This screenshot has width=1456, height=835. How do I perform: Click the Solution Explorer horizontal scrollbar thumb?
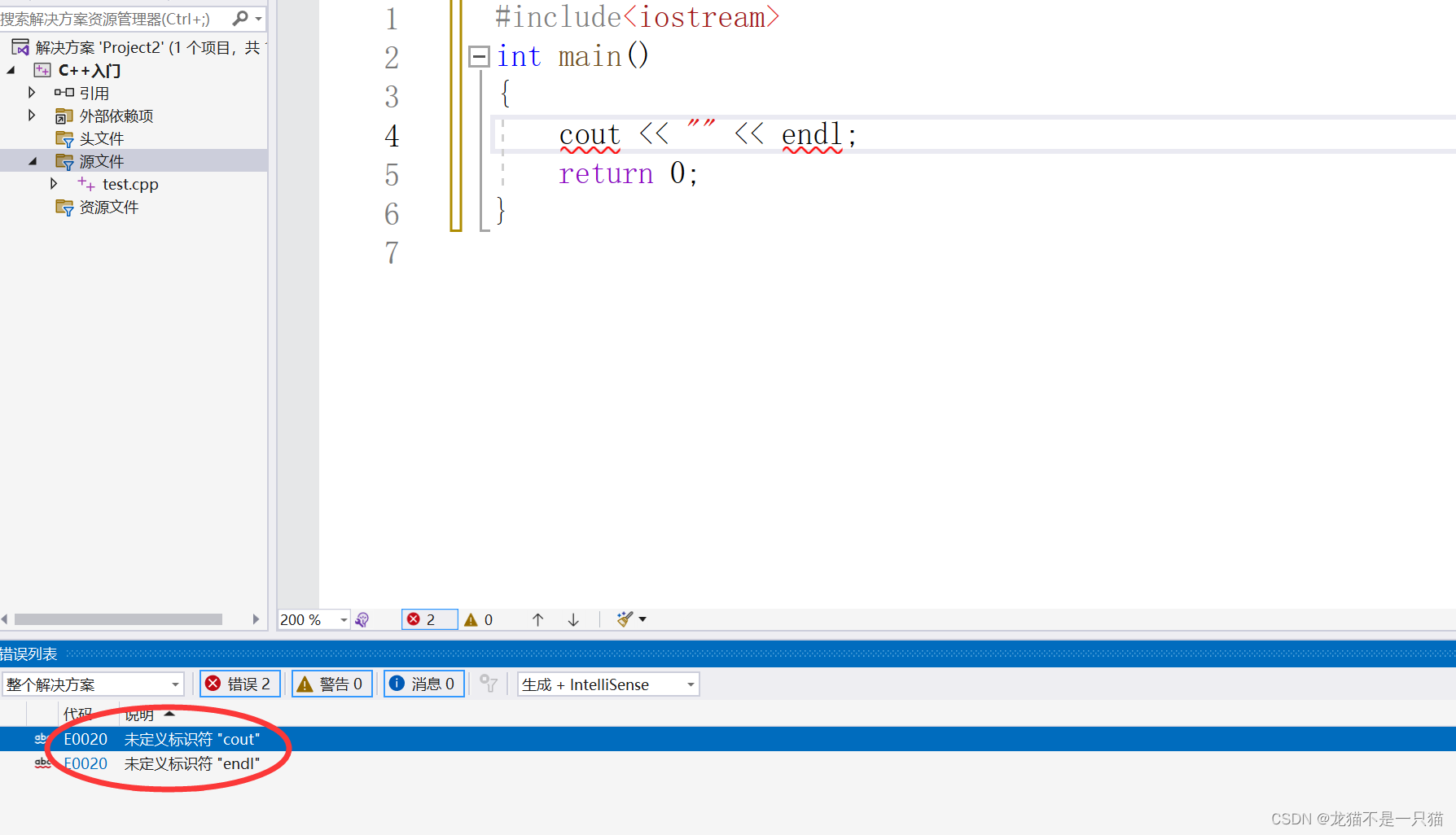point(118,619)
